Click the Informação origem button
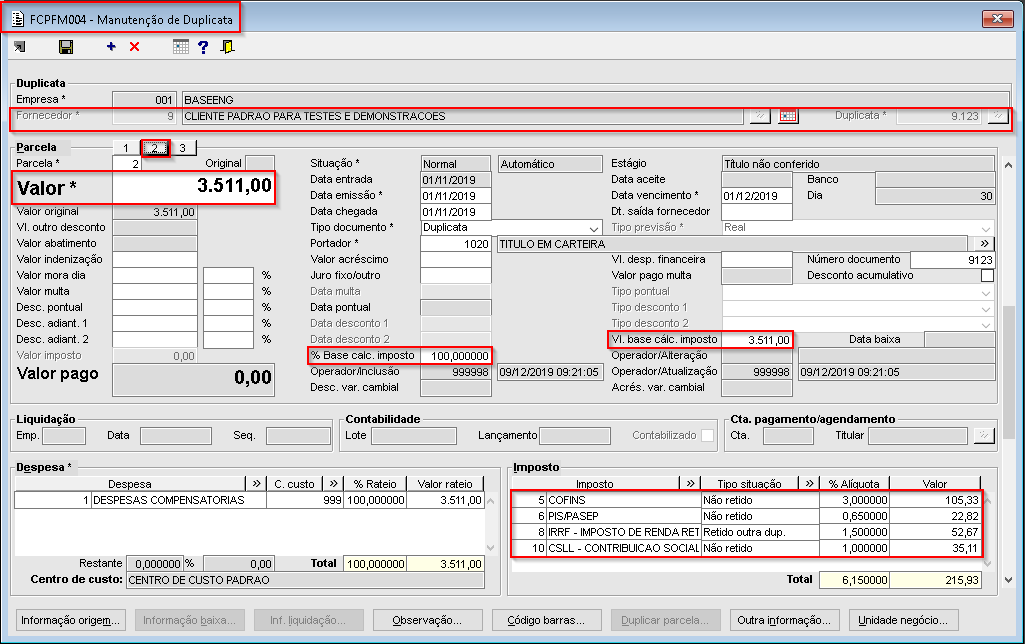This screenshot has width=1025, height=644. coord(70,620)
